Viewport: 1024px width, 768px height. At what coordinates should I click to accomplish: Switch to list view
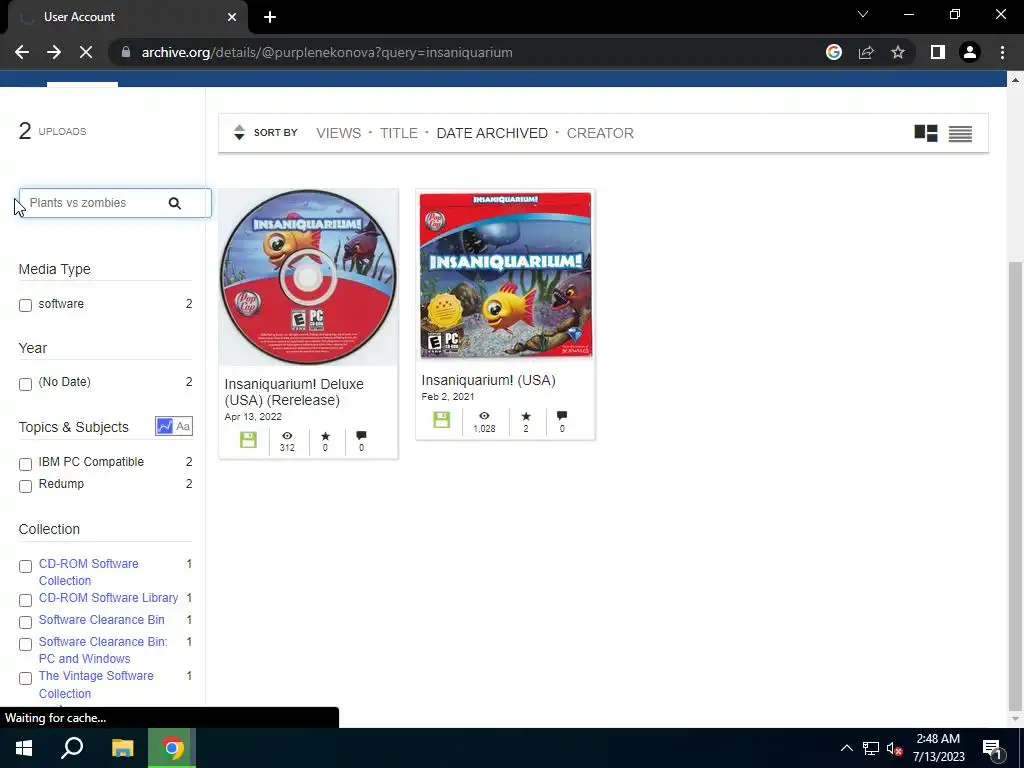point(960,133)
